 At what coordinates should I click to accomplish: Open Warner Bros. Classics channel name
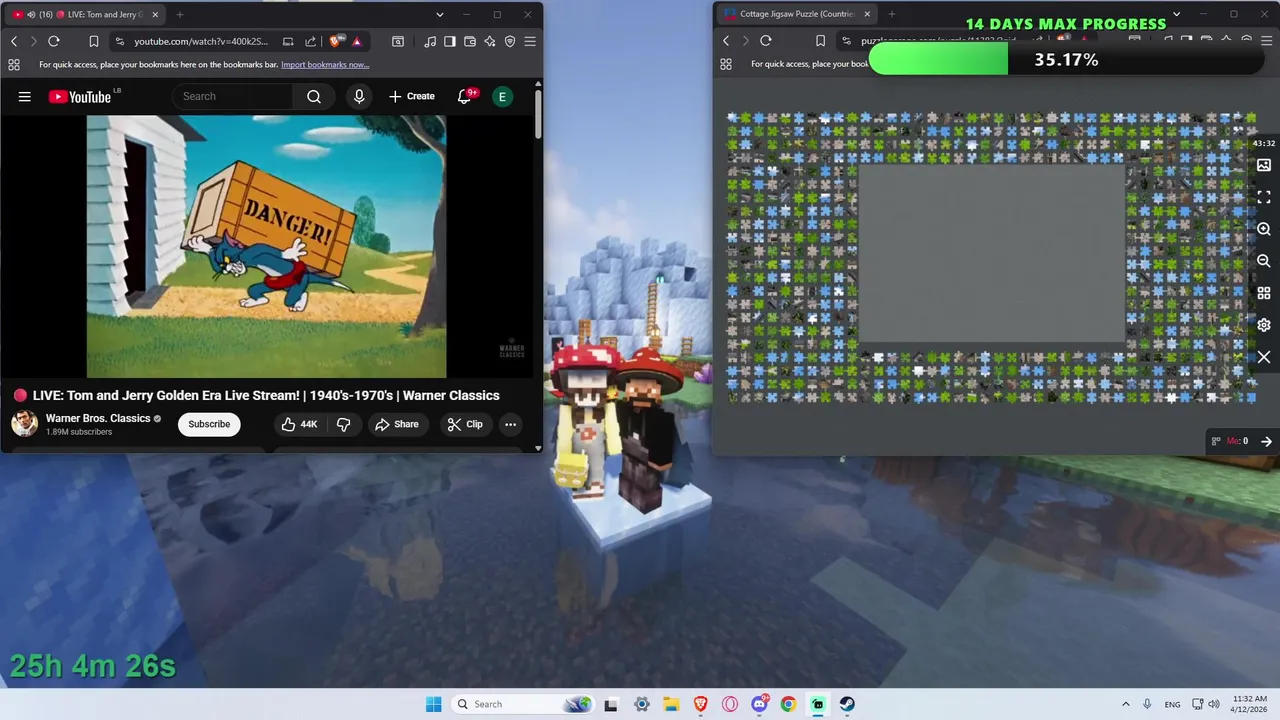point(98,418)
